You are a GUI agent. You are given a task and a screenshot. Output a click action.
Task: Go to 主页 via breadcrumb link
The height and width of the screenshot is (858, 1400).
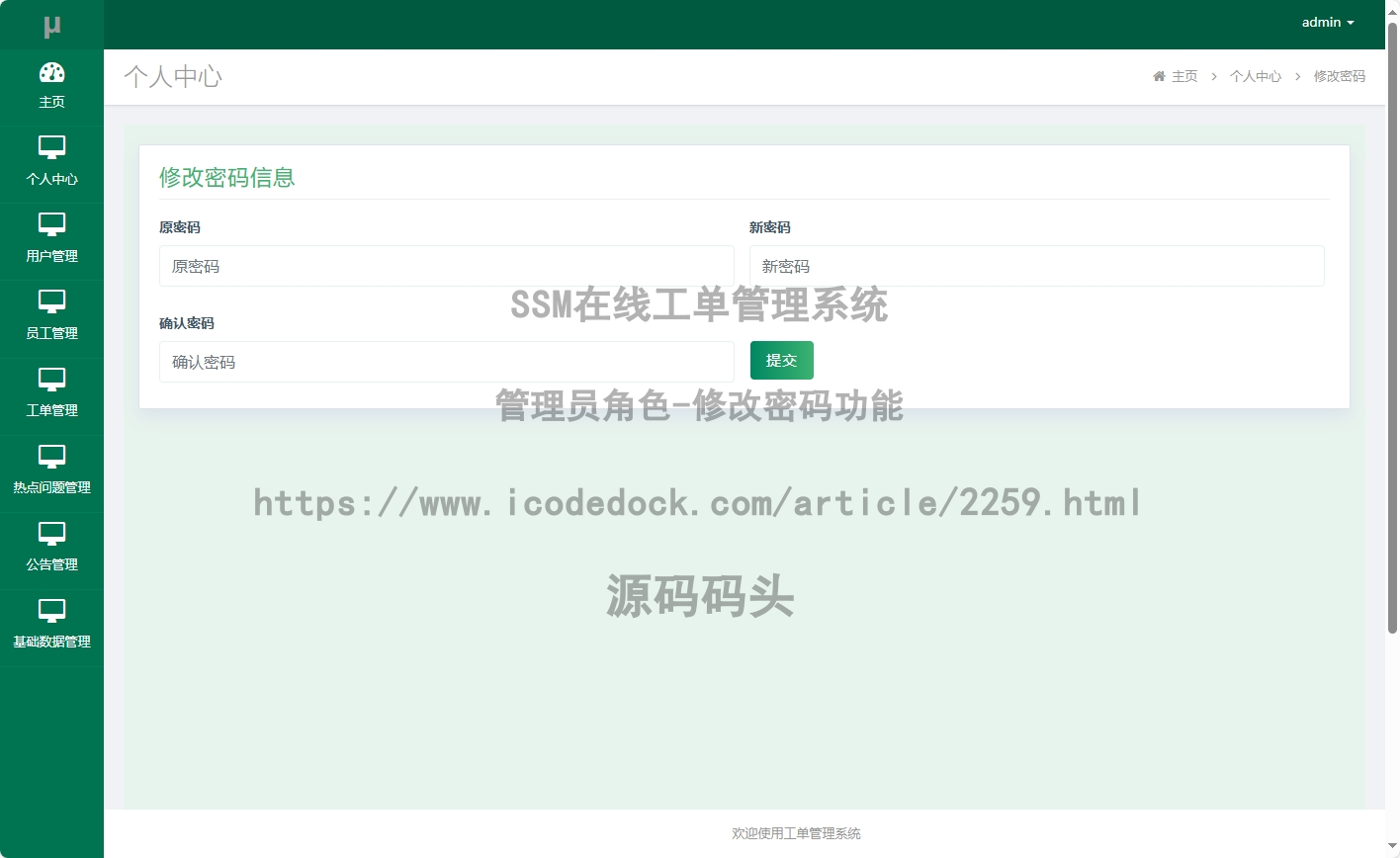(x=1184, y=76)
